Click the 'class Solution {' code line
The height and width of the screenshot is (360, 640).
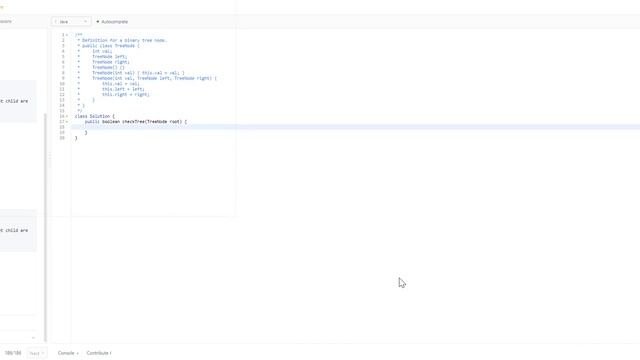click(x=95, y=116)
